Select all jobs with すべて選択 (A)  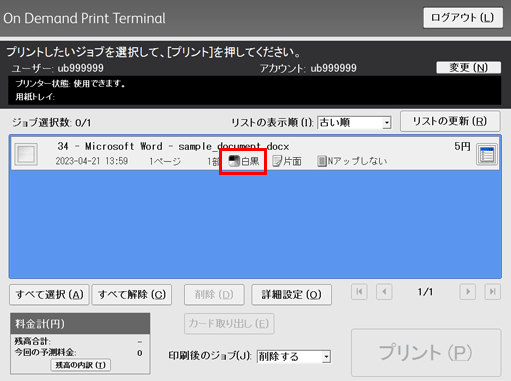tap(49, 295)
